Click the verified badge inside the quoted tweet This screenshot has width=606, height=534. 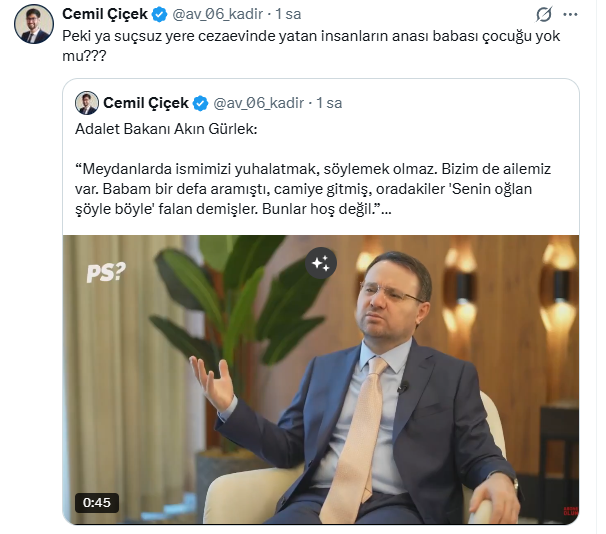[201, 104]
